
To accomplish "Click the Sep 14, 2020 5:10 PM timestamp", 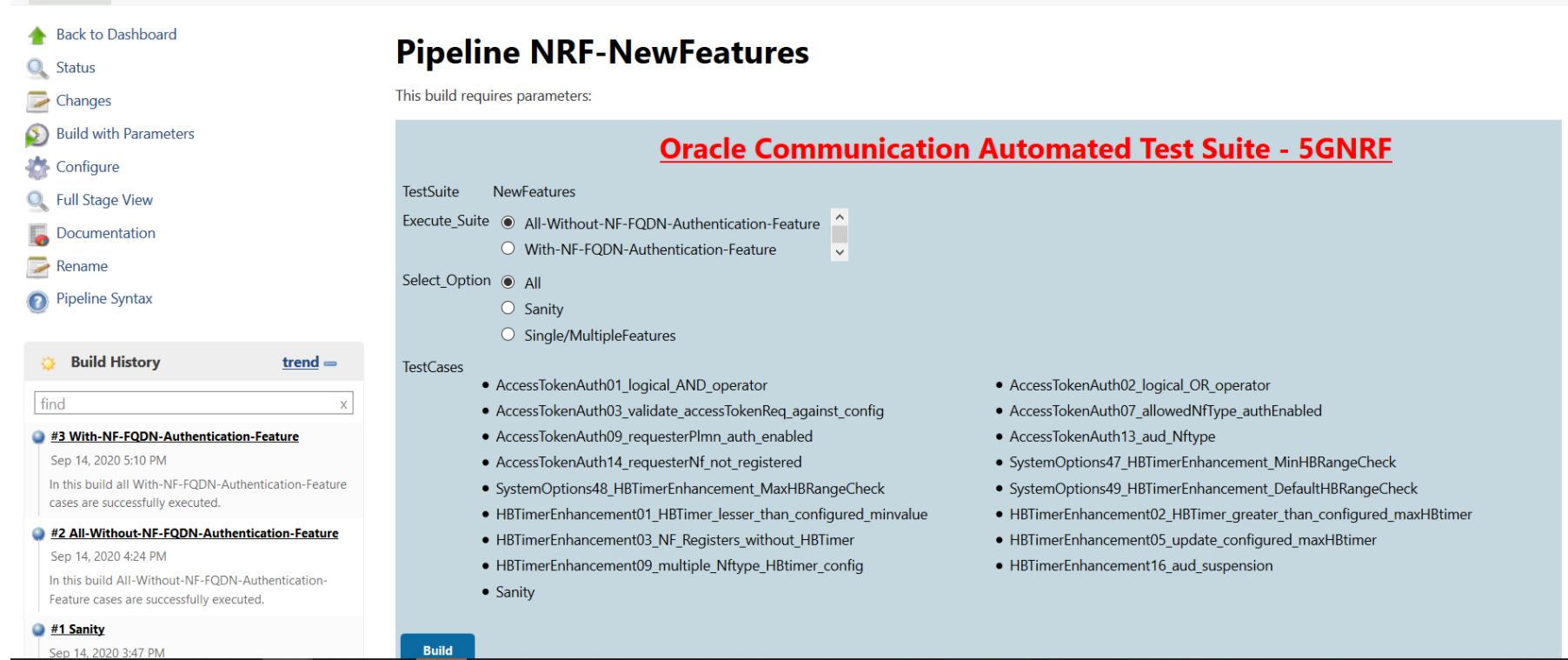I will click(x=109, y=460).
